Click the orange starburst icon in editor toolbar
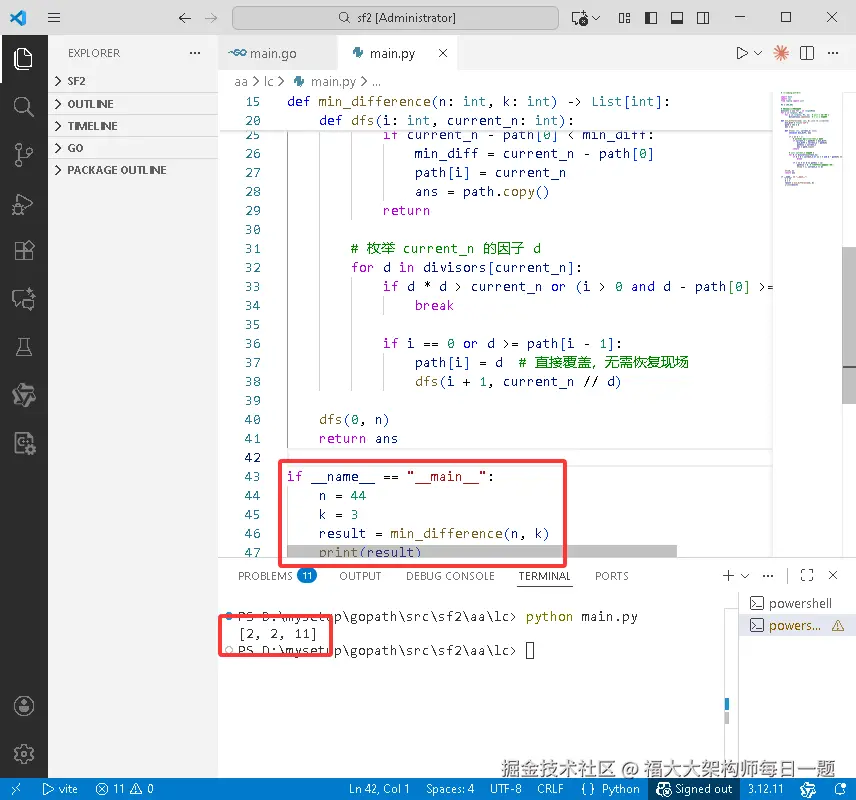The height and width of the screenshot is (800, 856). click(781, 53)
